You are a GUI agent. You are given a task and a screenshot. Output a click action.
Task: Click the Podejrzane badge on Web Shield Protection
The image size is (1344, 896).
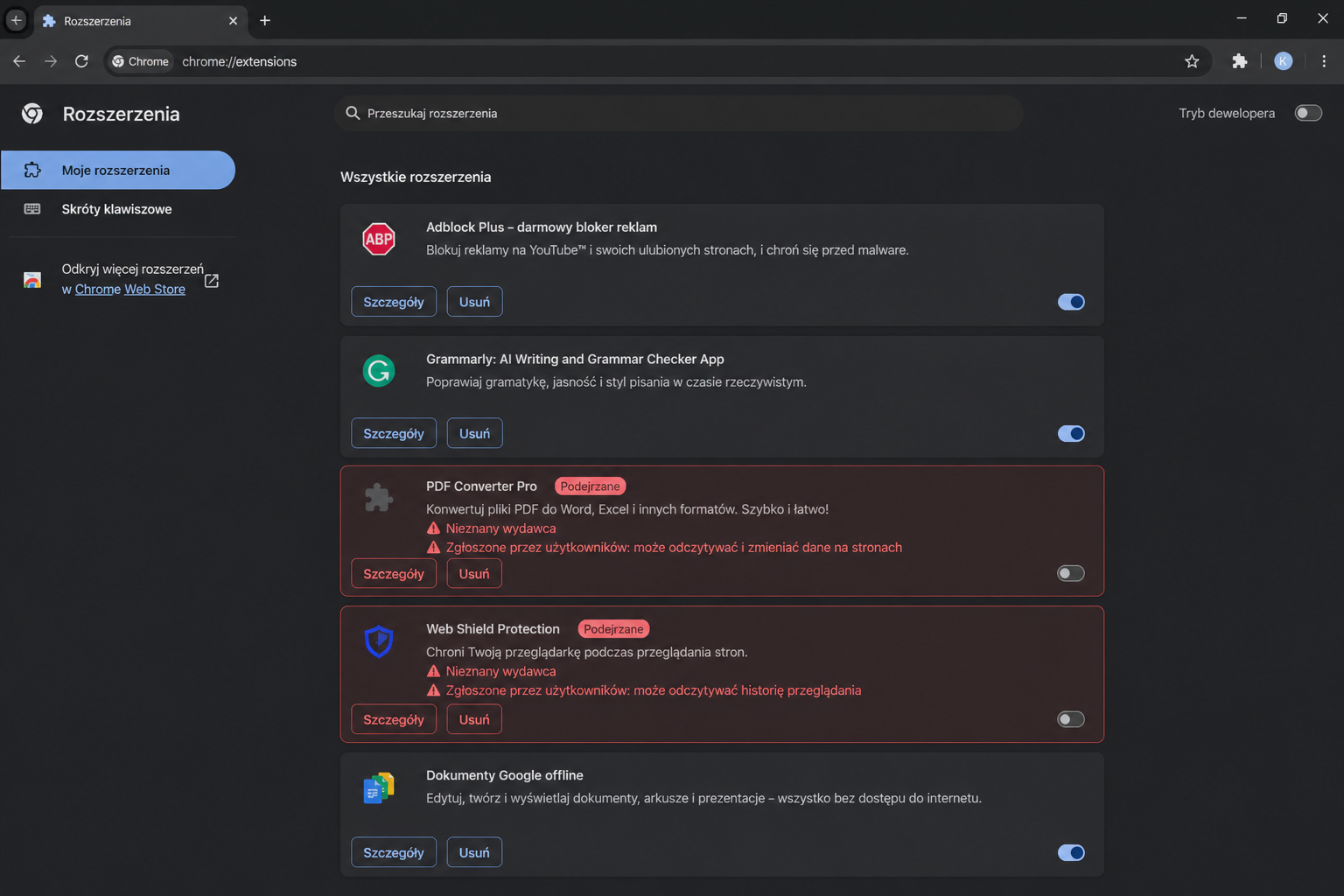pyautogui.click(x=613, y=629)
